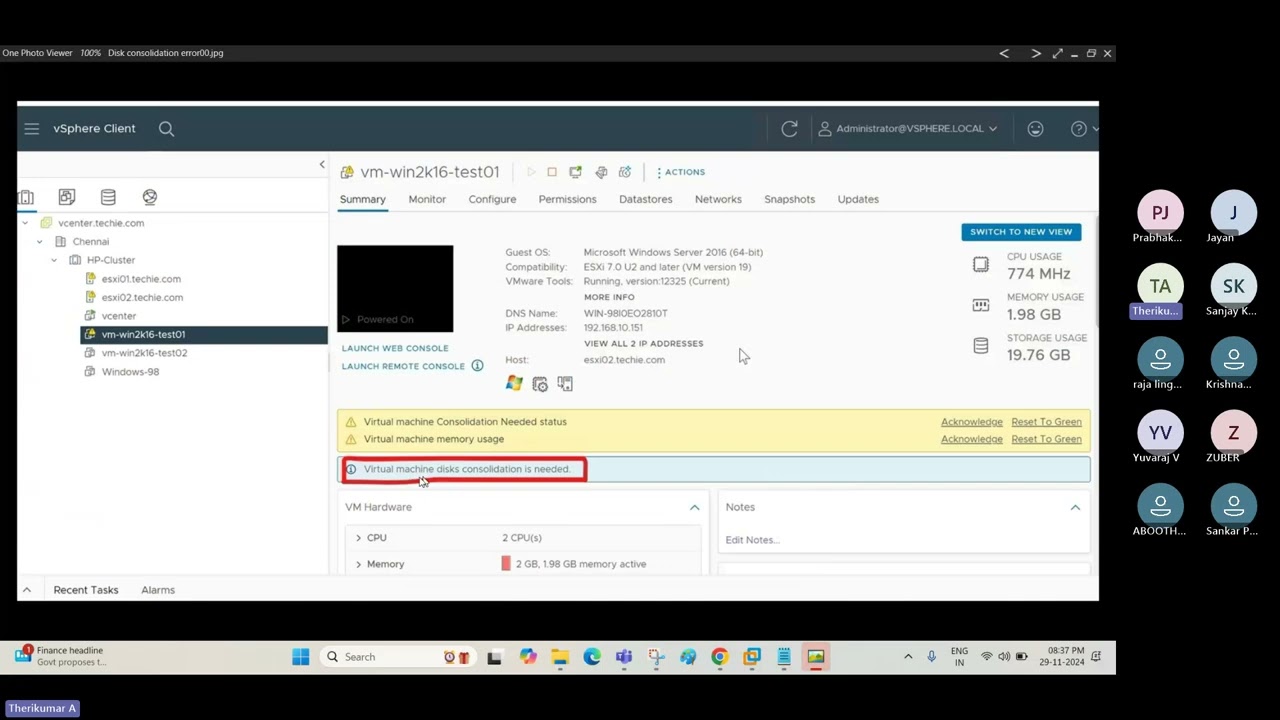
Task: Go to previous image in One Photo Viewer
Action: tap(1004, 53)
